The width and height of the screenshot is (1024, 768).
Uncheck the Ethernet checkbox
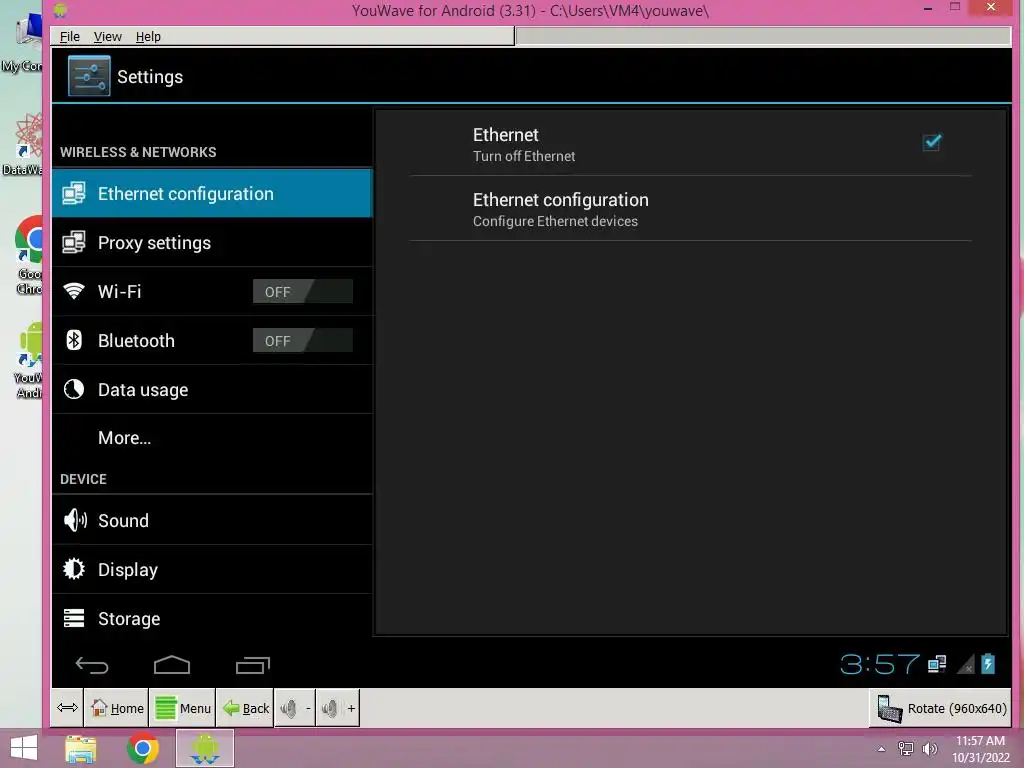[x=932, y=142]
